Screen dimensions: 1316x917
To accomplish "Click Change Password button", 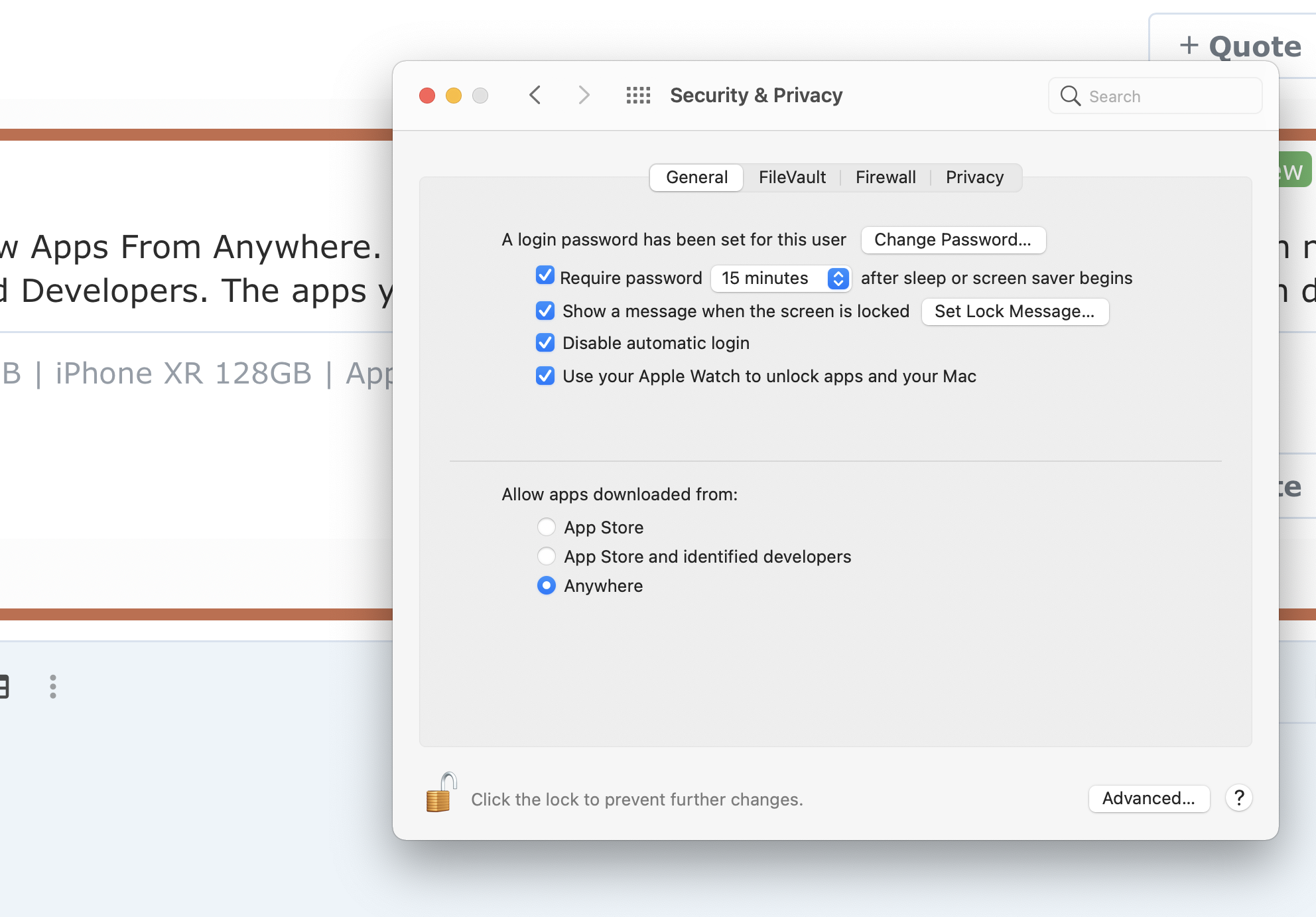I will (x=951, y=239).
